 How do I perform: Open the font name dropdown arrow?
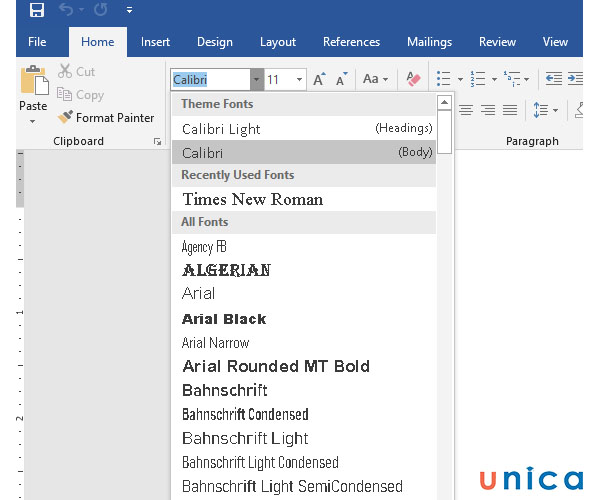pyautogui.click(x=256, y=80)
